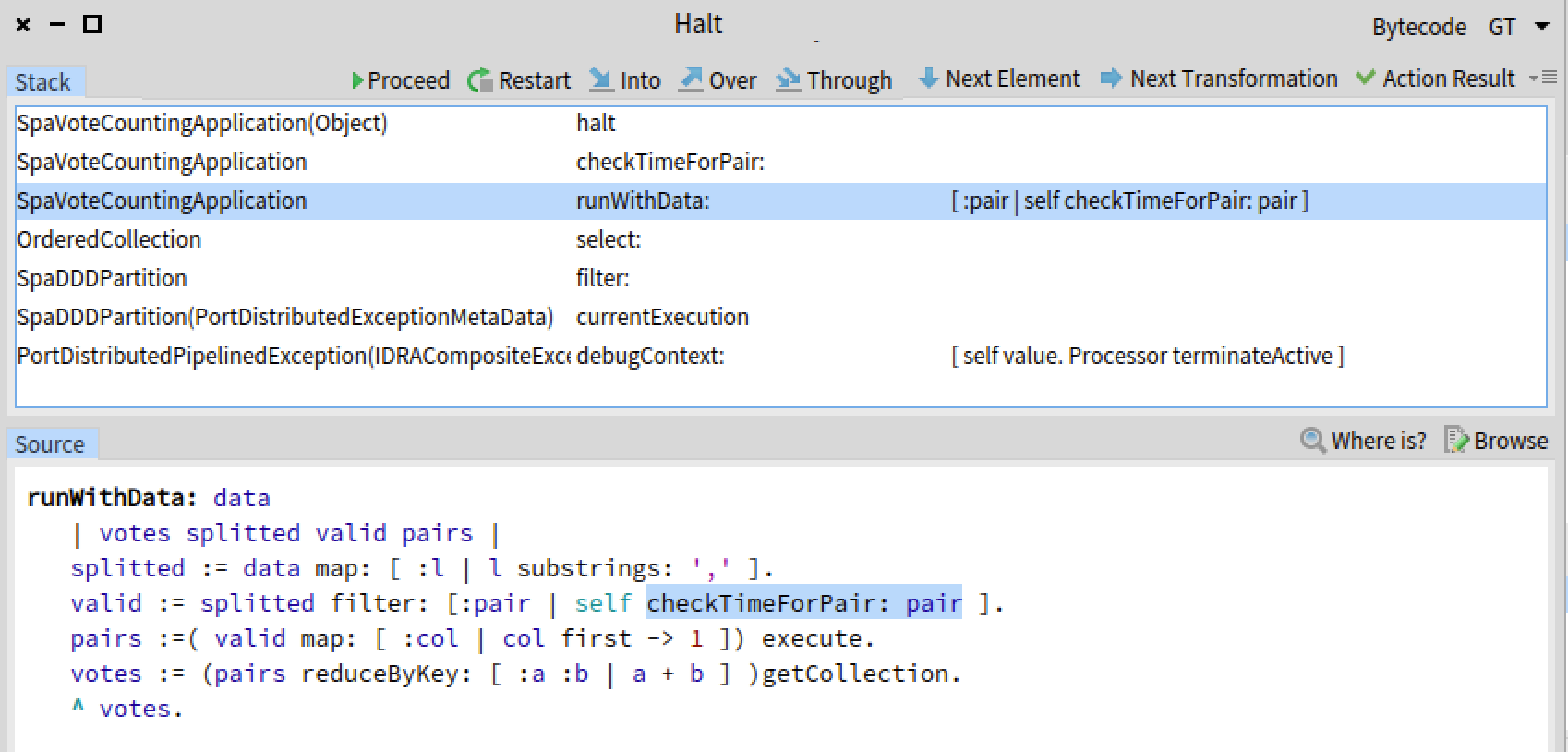Click the Next Element down-arrow icon
1568x752 pixels.
(x=928, y=79)
